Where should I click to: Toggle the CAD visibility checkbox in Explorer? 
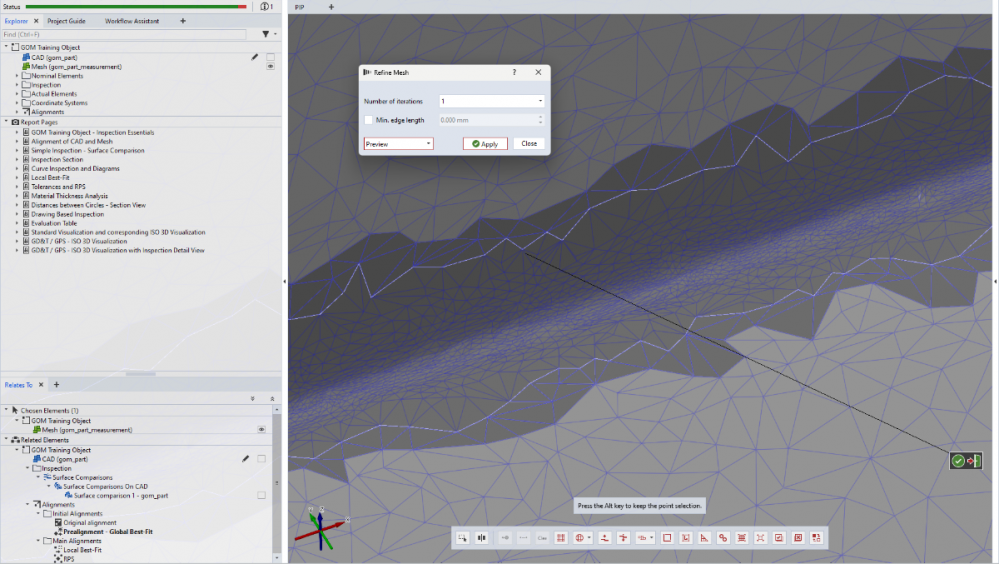click(x=270, y=57)
